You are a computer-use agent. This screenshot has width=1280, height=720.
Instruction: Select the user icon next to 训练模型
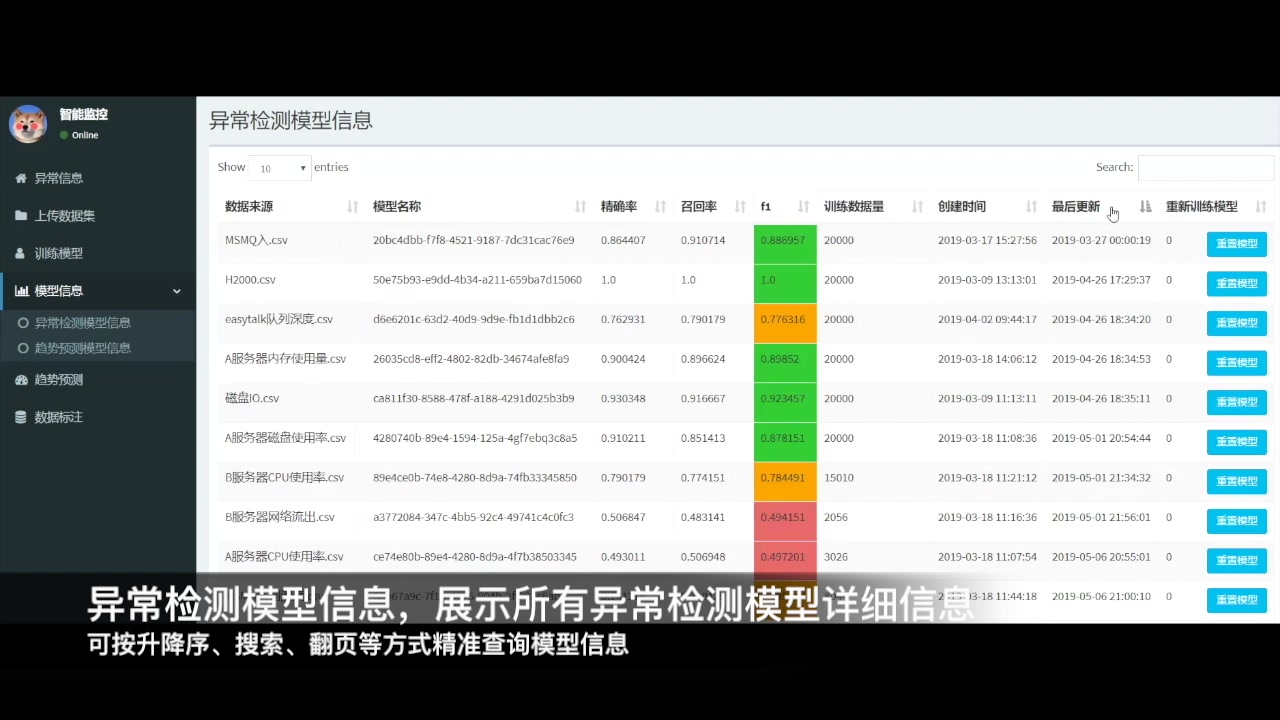[21, 253]
